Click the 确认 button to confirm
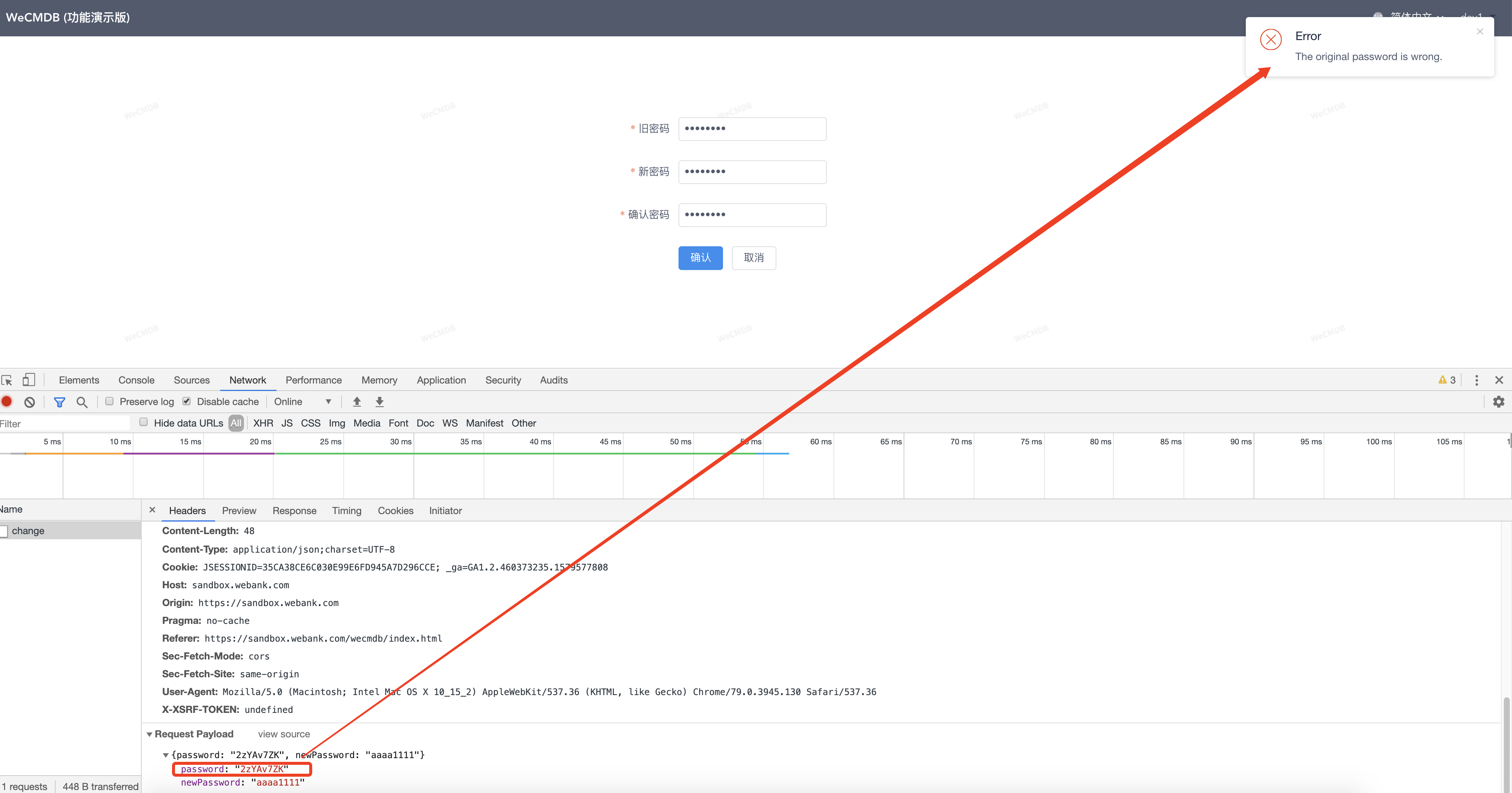 point(700,258)
